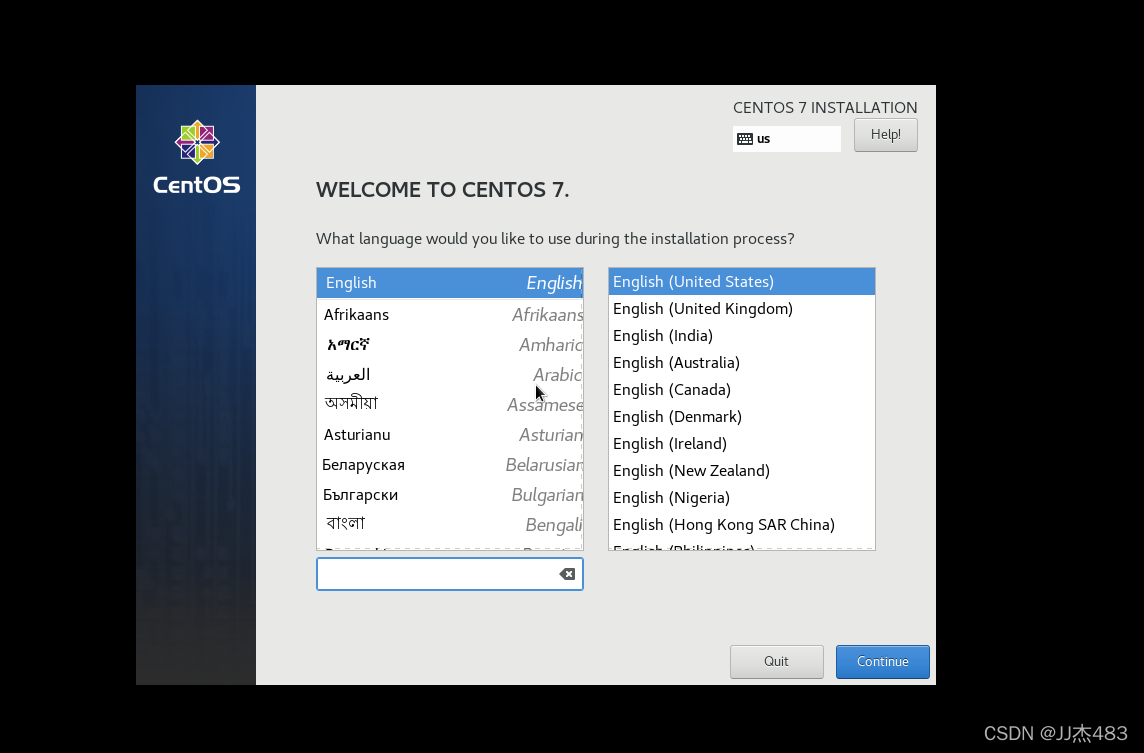
Task: Select English (United Kingdom) locale
Action: tap(741, 309)
